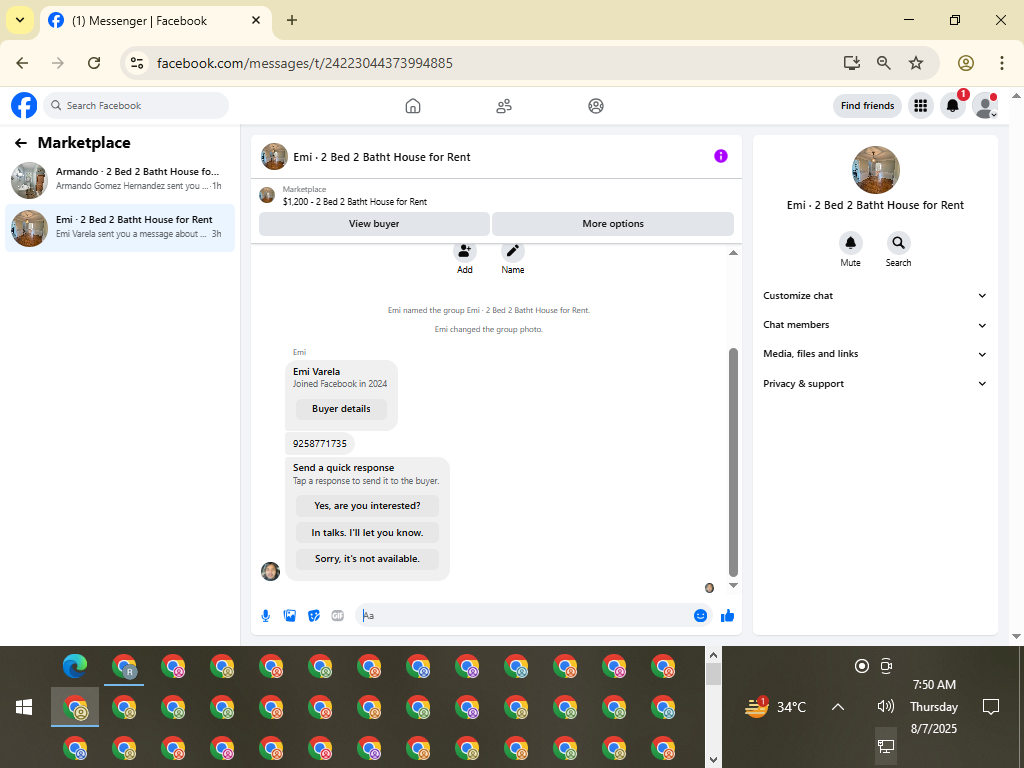Image resolution: width=1024 pixels, height=768 pixels.
Task: Expand the Chat members section
Action: coord(875,325)
